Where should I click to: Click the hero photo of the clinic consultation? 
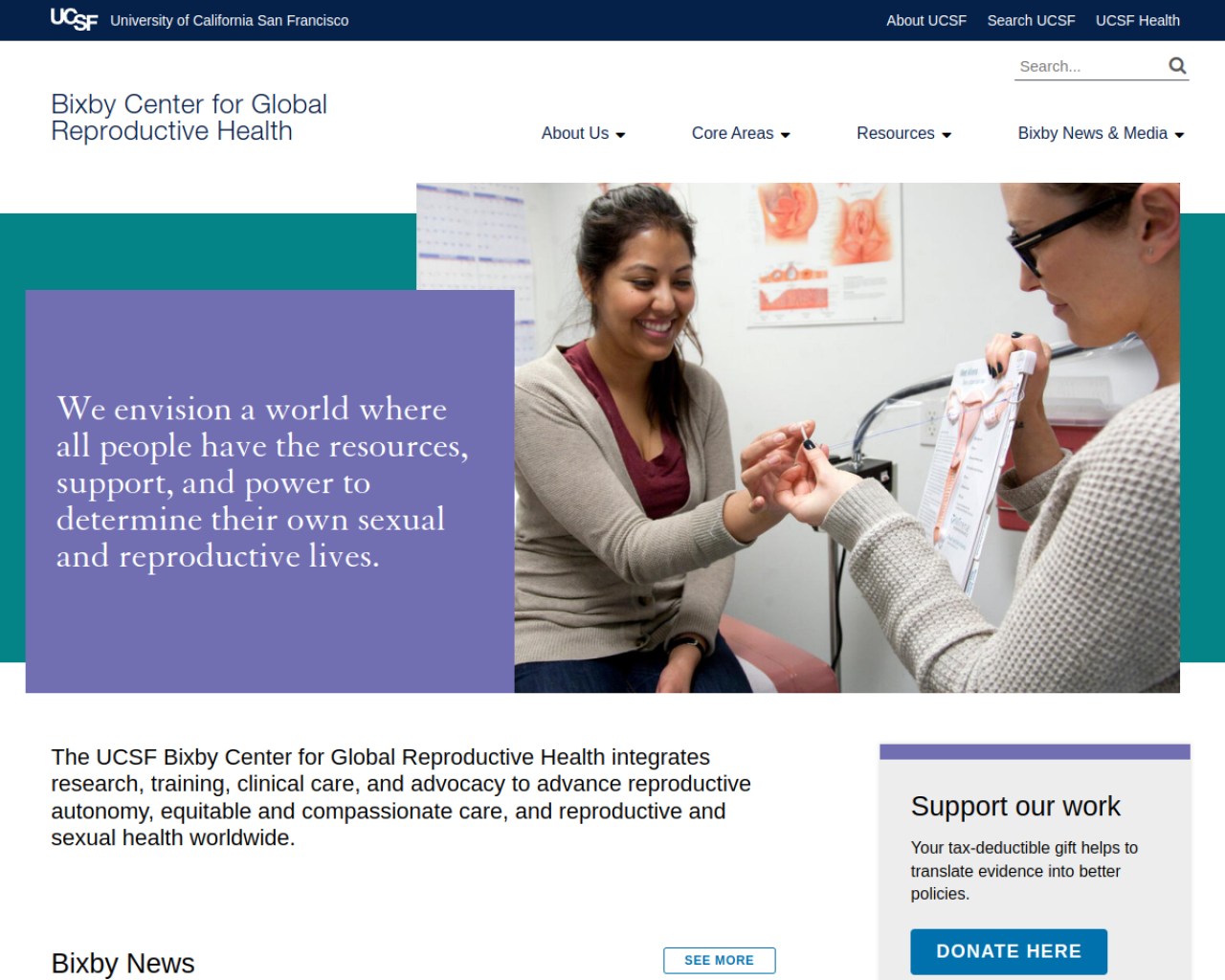(847, 437)
